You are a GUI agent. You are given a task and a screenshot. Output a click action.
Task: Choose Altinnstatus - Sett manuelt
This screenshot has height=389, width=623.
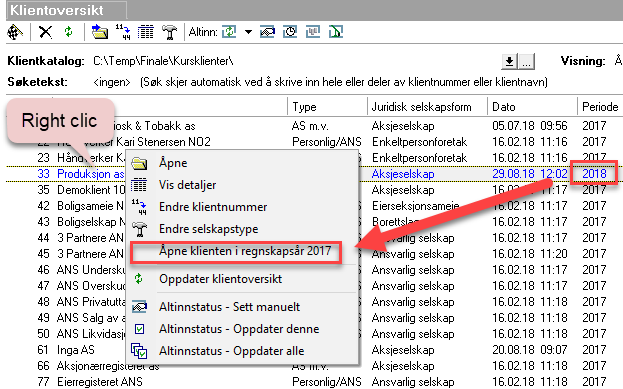pos(242,307)
